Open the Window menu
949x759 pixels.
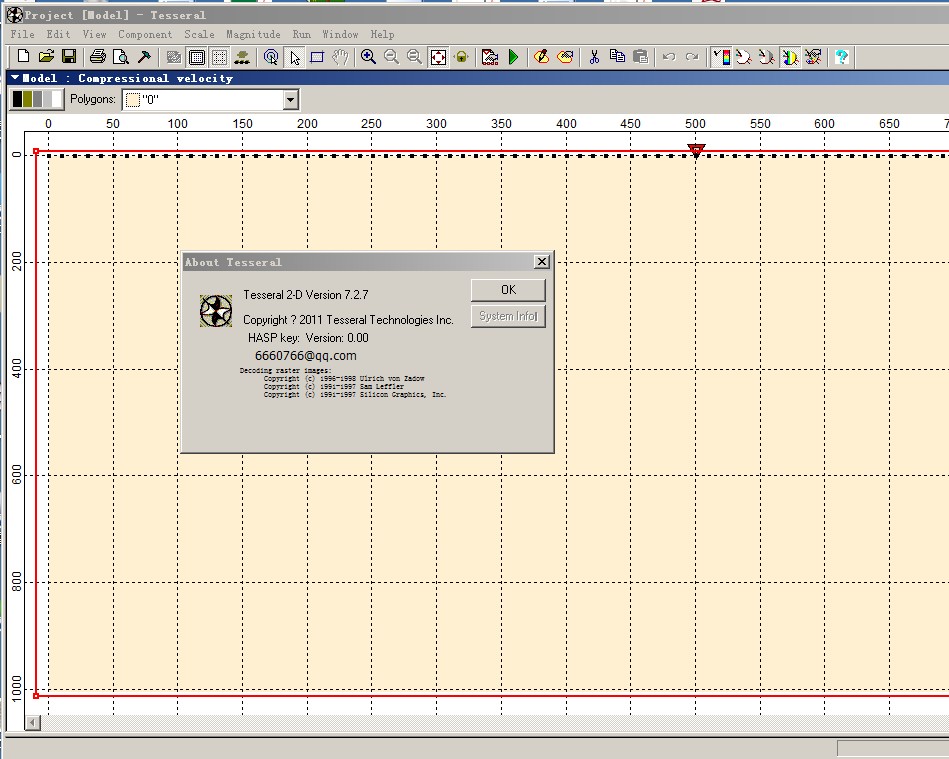tap(340, 34)
